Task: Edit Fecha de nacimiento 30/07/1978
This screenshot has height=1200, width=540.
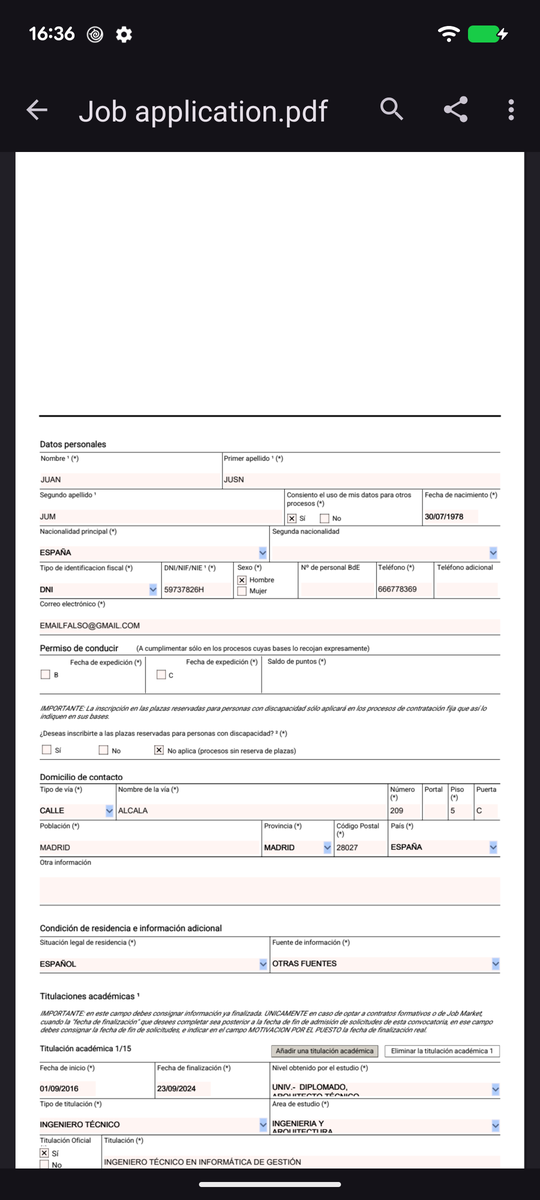Action: click(451, 517)
